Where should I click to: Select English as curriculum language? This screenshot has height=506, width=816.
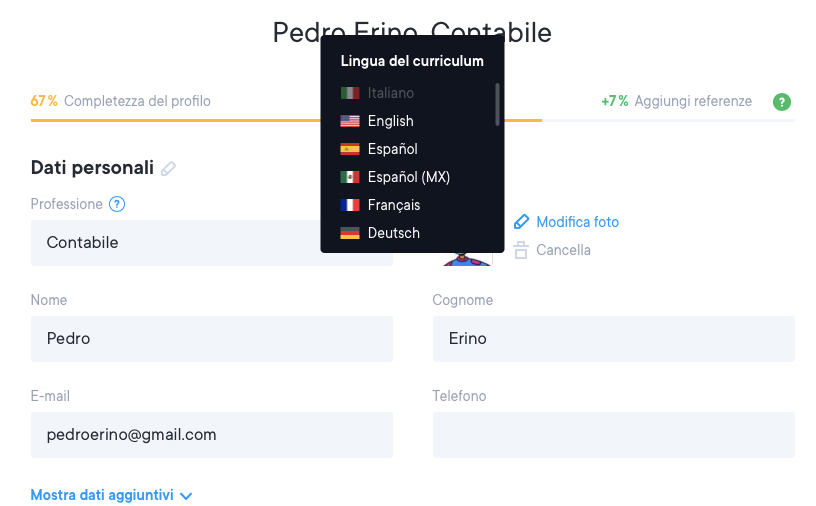pos(390,121)
